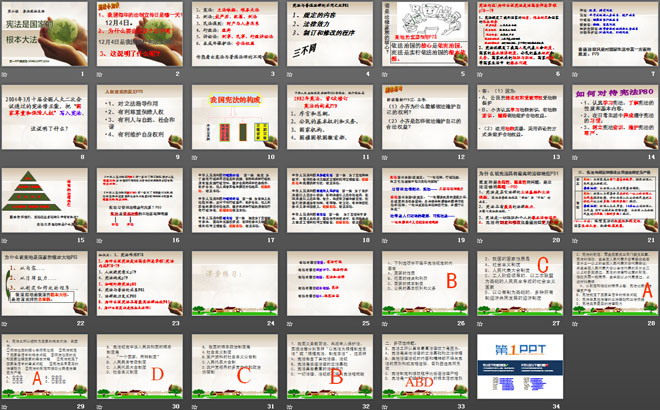Click animation star icon under slide 22

(5, 324)
